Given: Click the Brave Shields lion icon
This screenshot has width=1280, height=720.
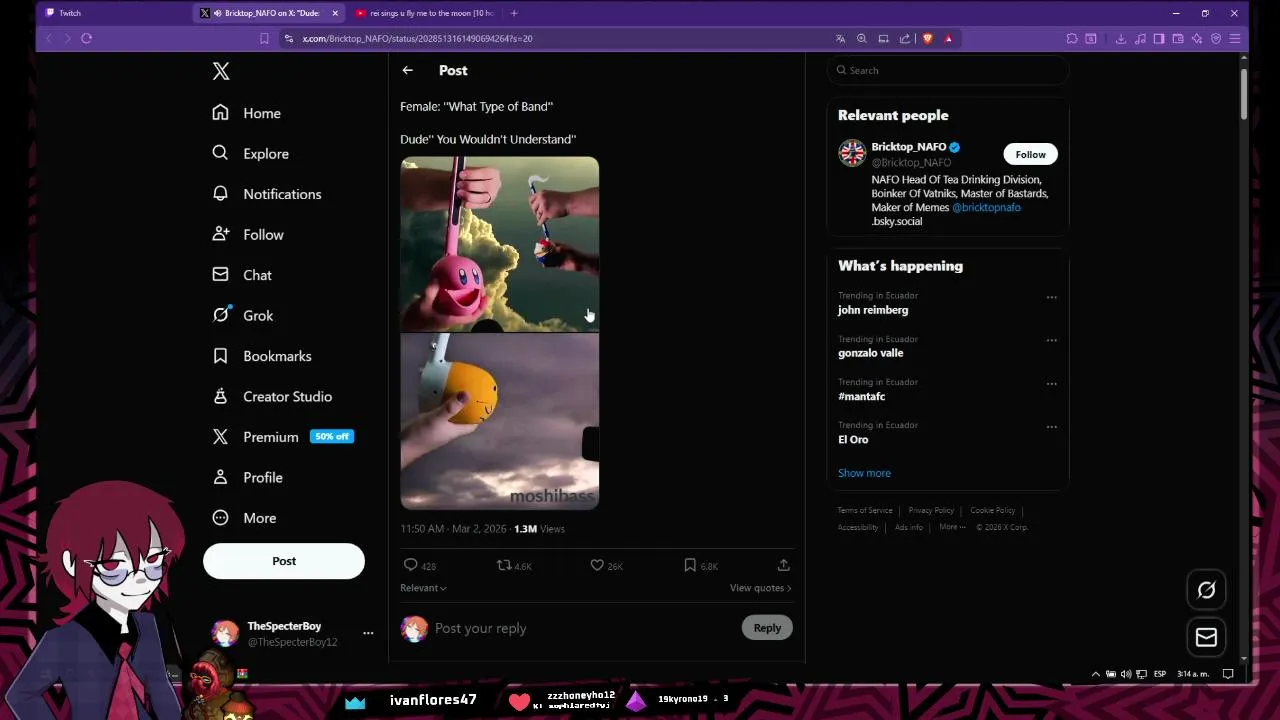Looking at the screenshot, I should pyautogui.click(x=927, y=38).
